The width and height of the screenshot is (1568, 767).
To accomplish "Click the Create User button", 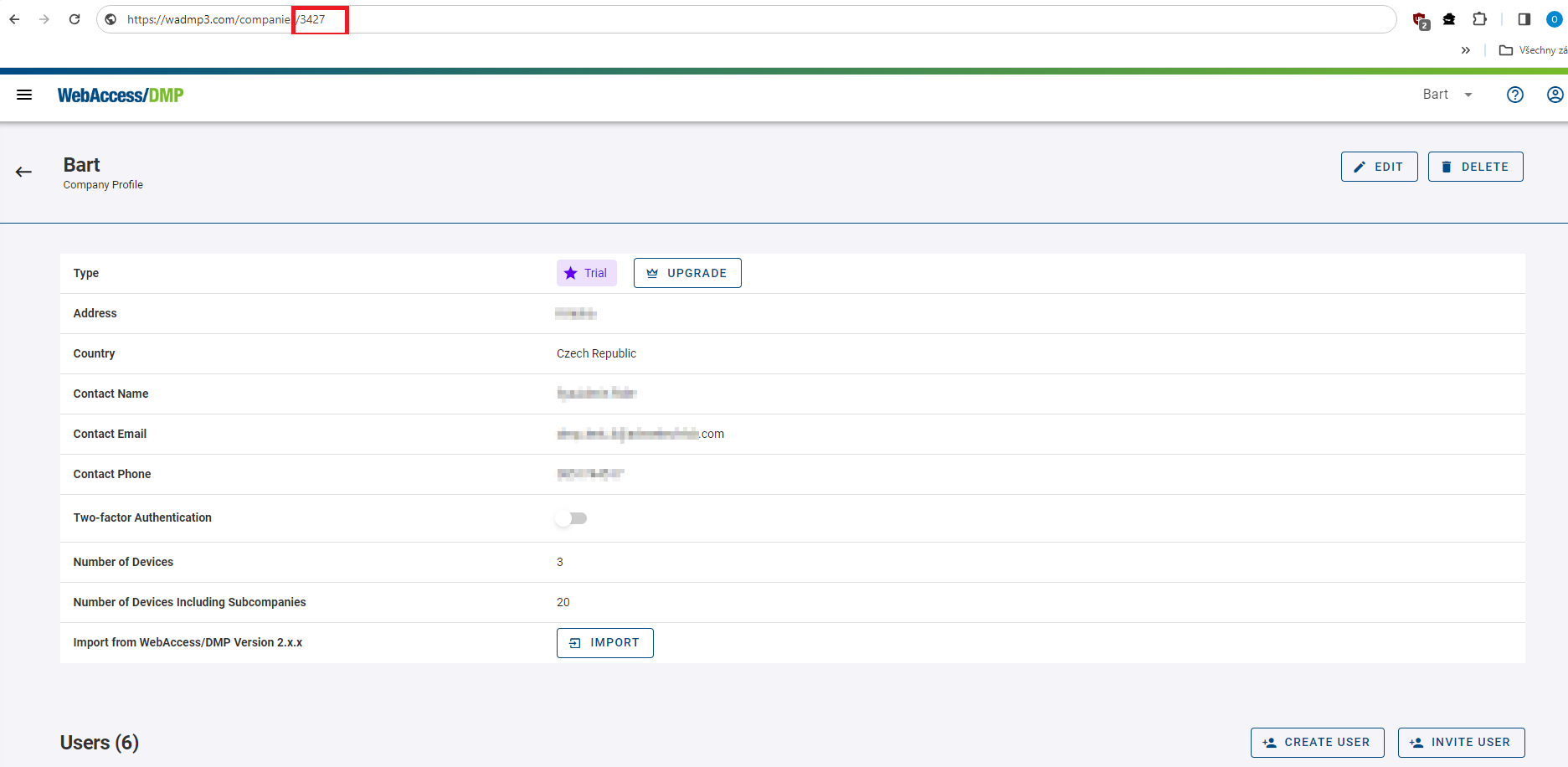I will 1317,743.
